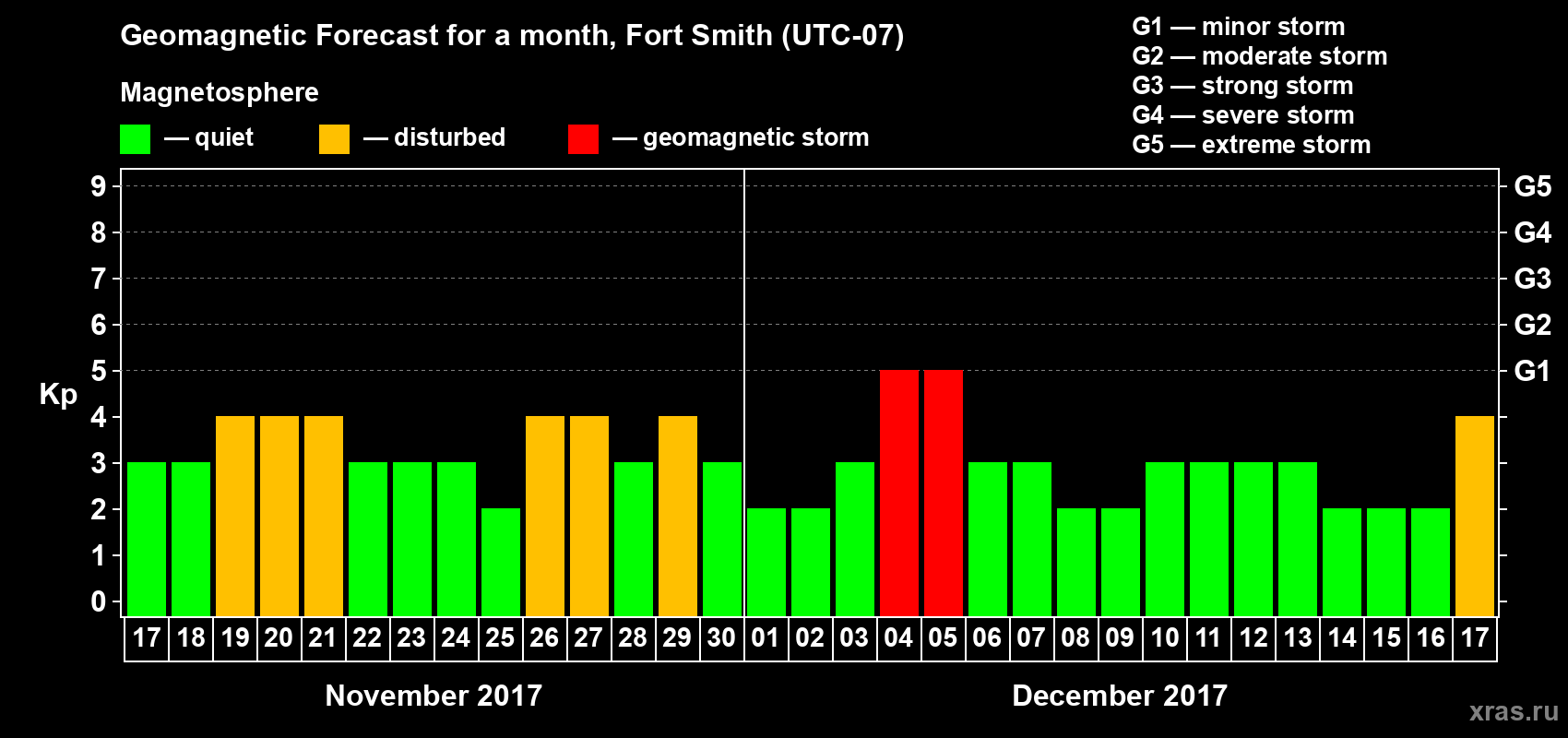Image resolution: width=1568 pixels, height=738 pixels.
Task: Click the orange bar for November 20
Action: pos(279,516)
